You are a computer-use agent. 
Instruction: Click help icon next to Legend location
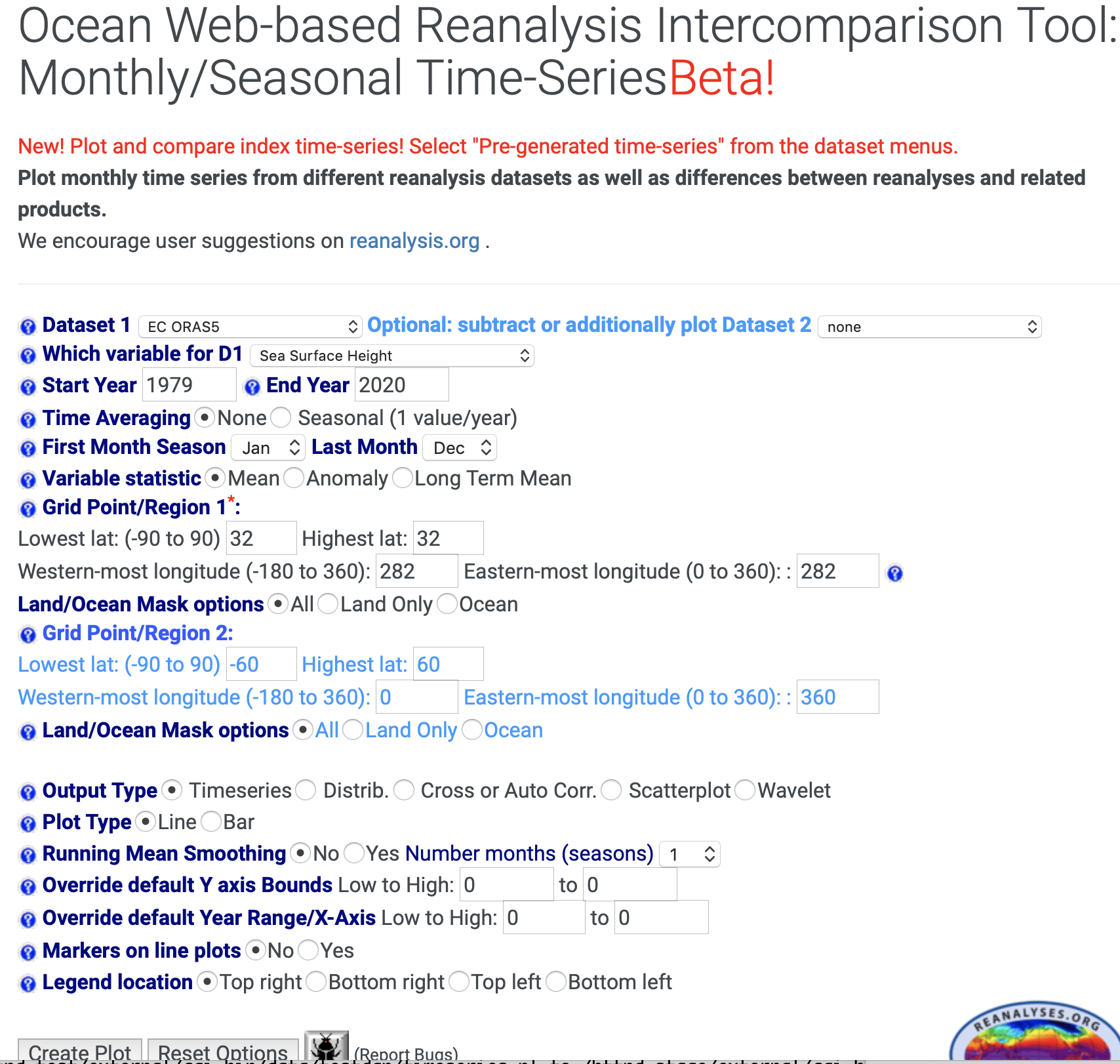28,983
